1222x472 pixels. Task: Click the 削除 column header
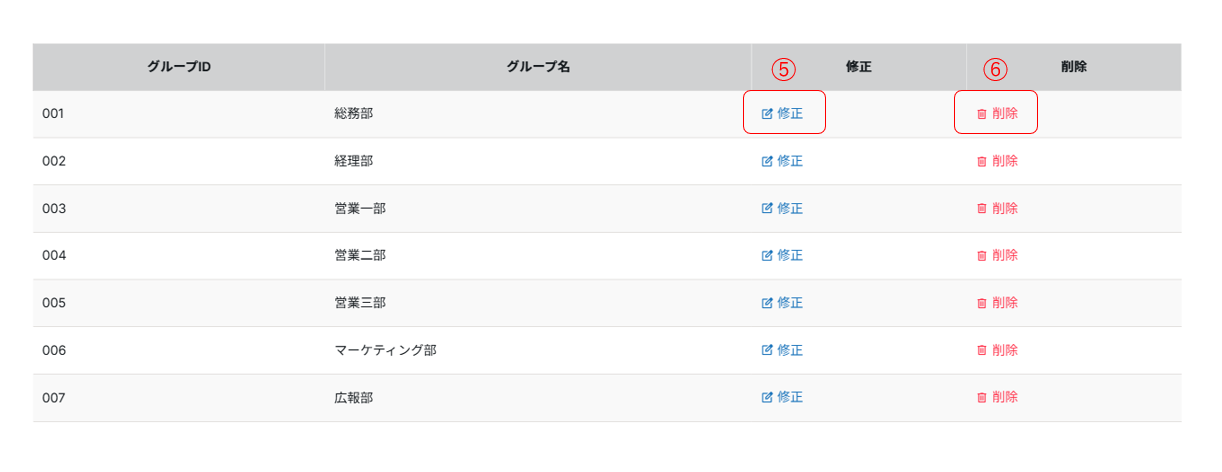pyautogui.click(x=1074, y=67)
